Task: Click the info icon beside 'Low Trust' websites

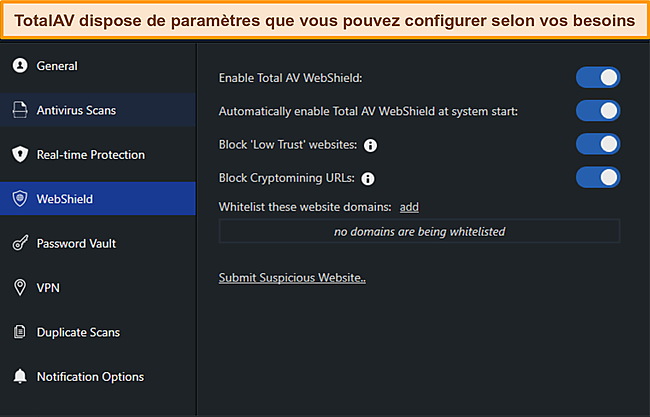Action: coord(370,146)
